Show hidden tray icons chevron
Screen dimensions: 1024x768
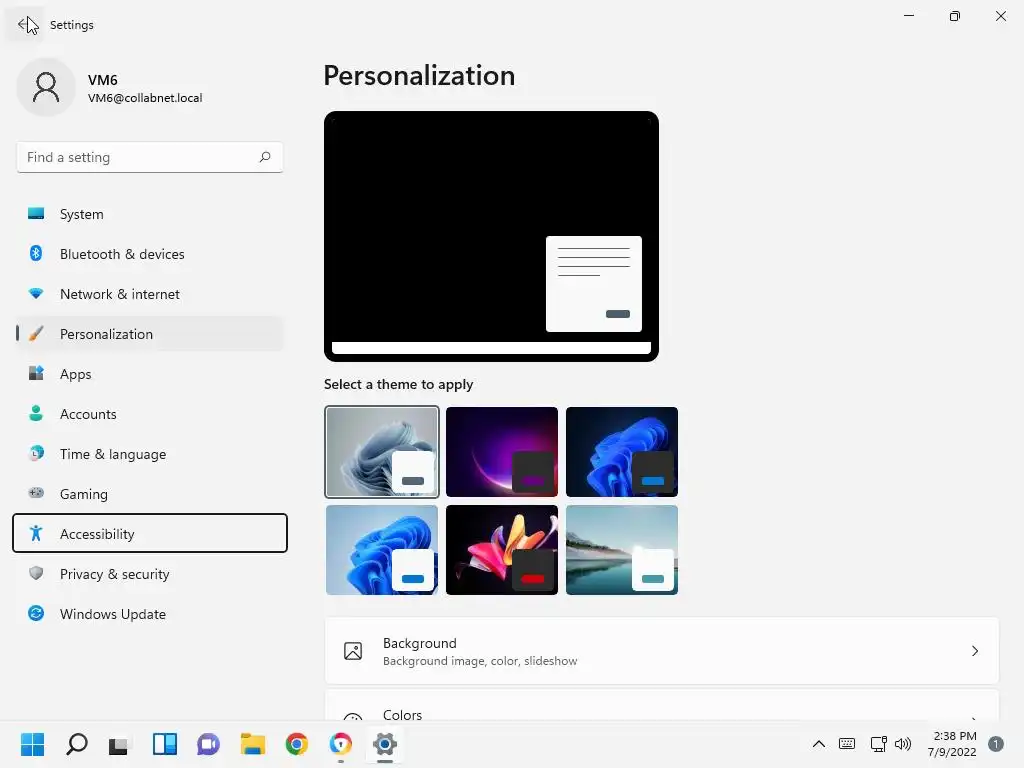point(818,744)
